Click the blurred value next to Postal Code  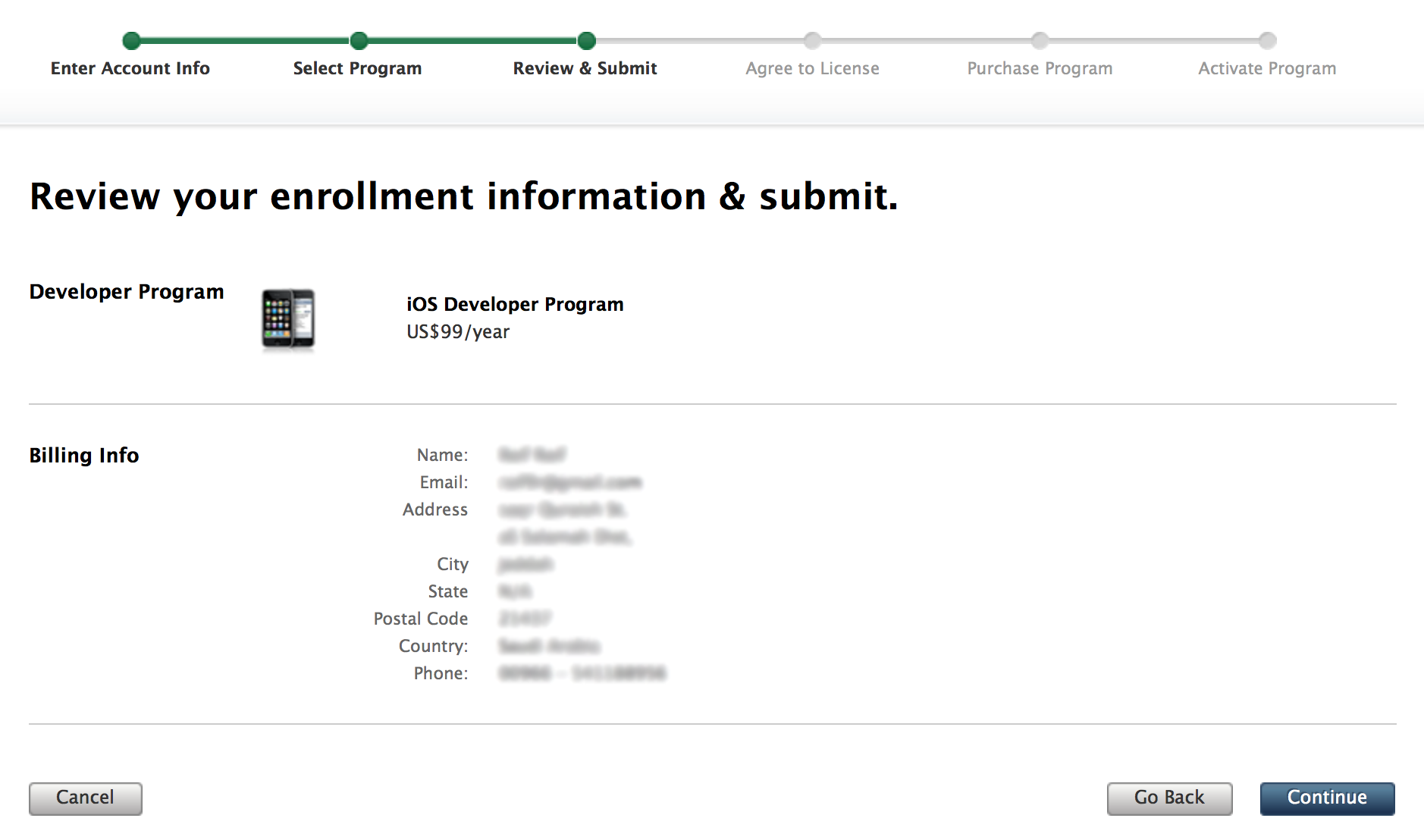[x=525, y=619]
